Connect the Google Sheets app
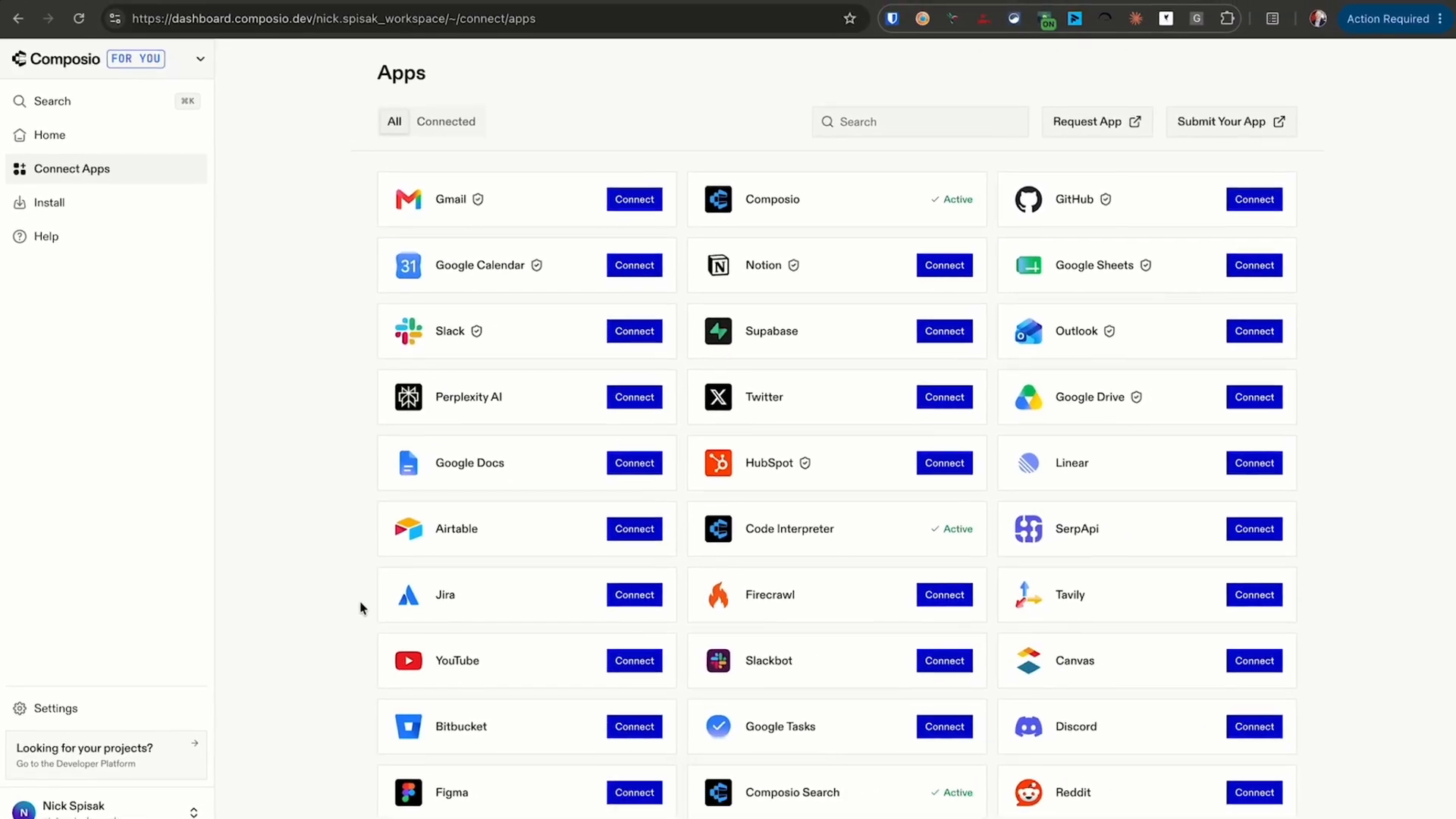The image size is (1456, 819). pos(1254,265)
